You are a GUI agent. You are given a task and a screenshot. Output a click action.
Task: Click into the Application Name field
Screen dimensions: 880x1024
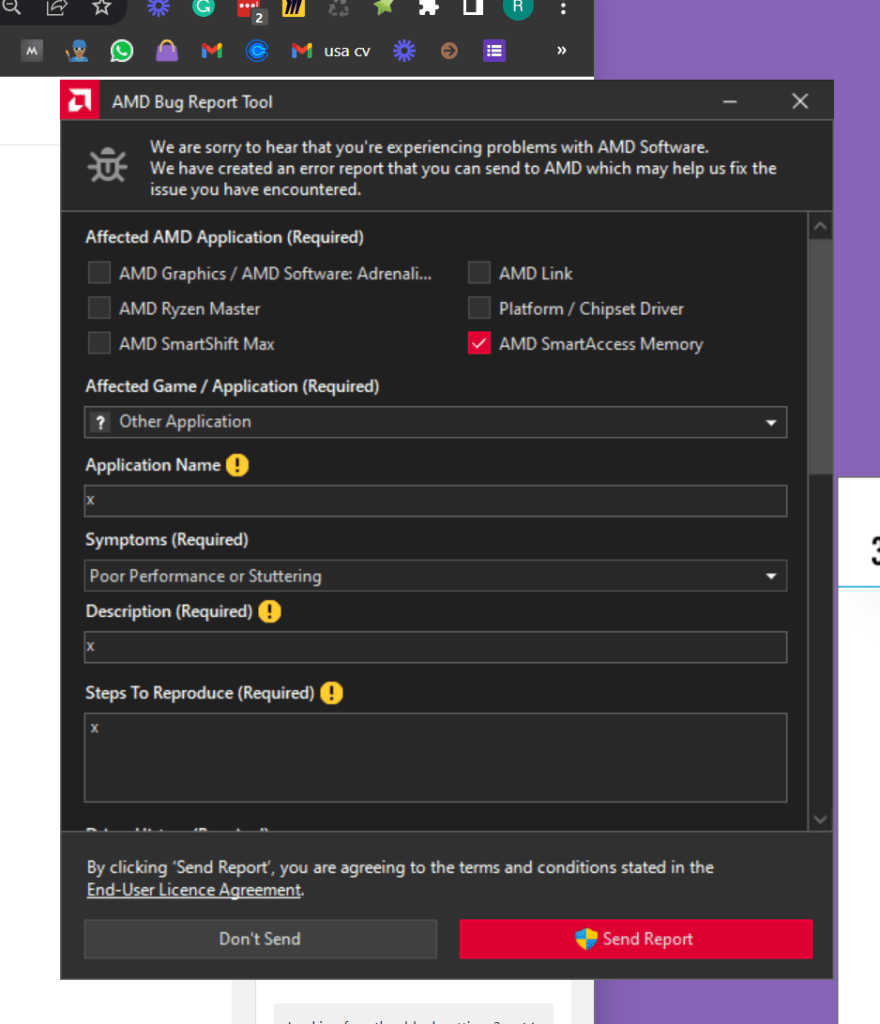pyautogui.click(x=435, y=501)
